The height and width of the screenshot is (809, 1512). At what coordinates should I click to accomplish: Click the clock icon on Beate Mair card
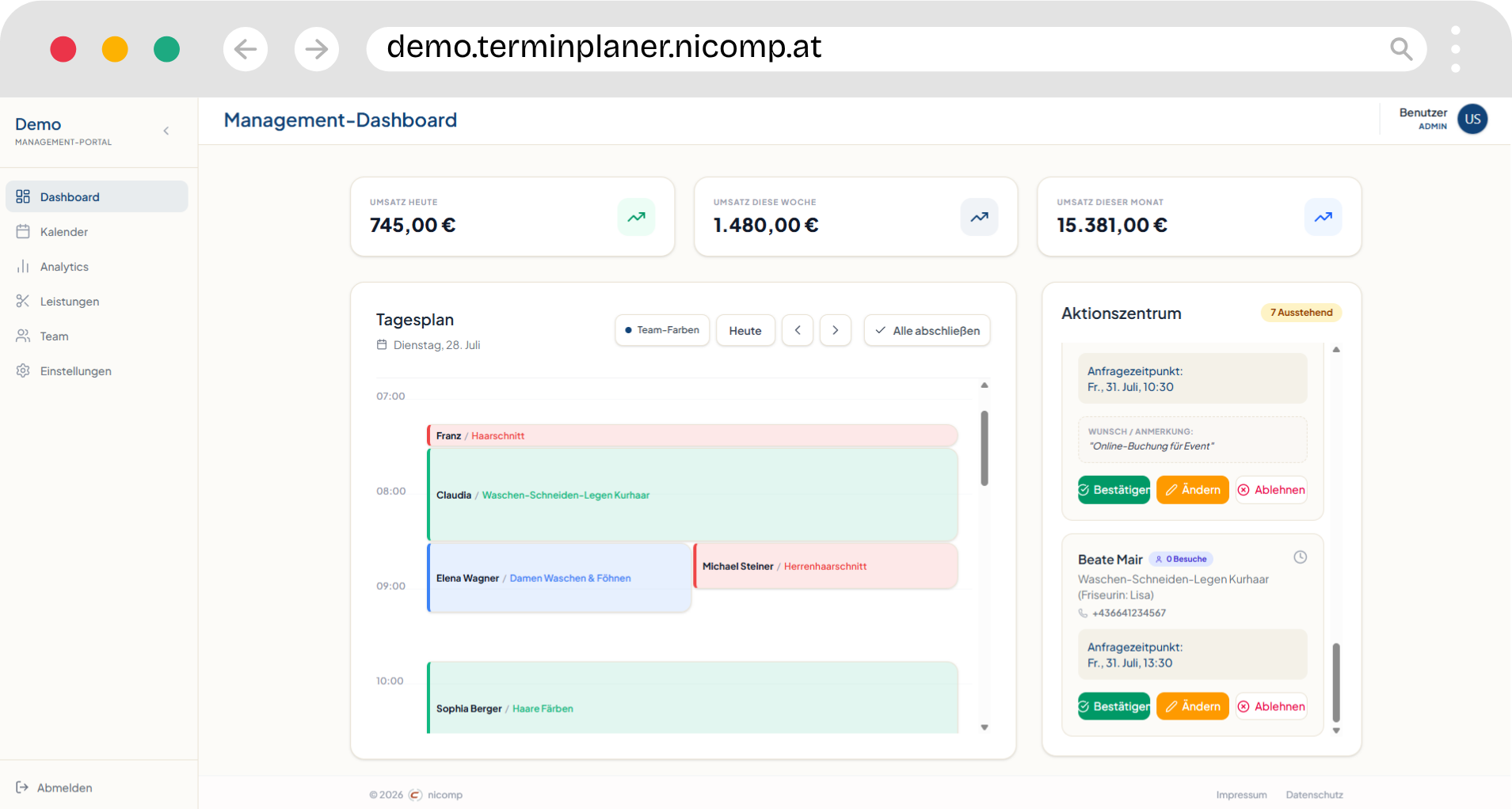point(1300,557)
